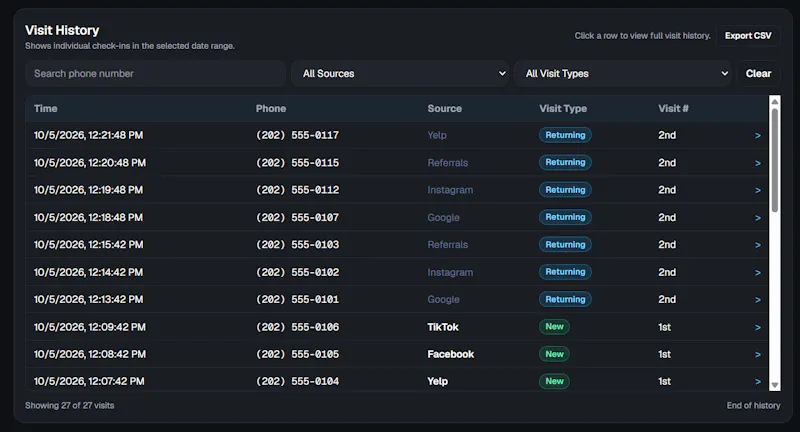
Task: Select timestamp 10/5/2026, 12:08:42 PM
Action: coord(90,354)
